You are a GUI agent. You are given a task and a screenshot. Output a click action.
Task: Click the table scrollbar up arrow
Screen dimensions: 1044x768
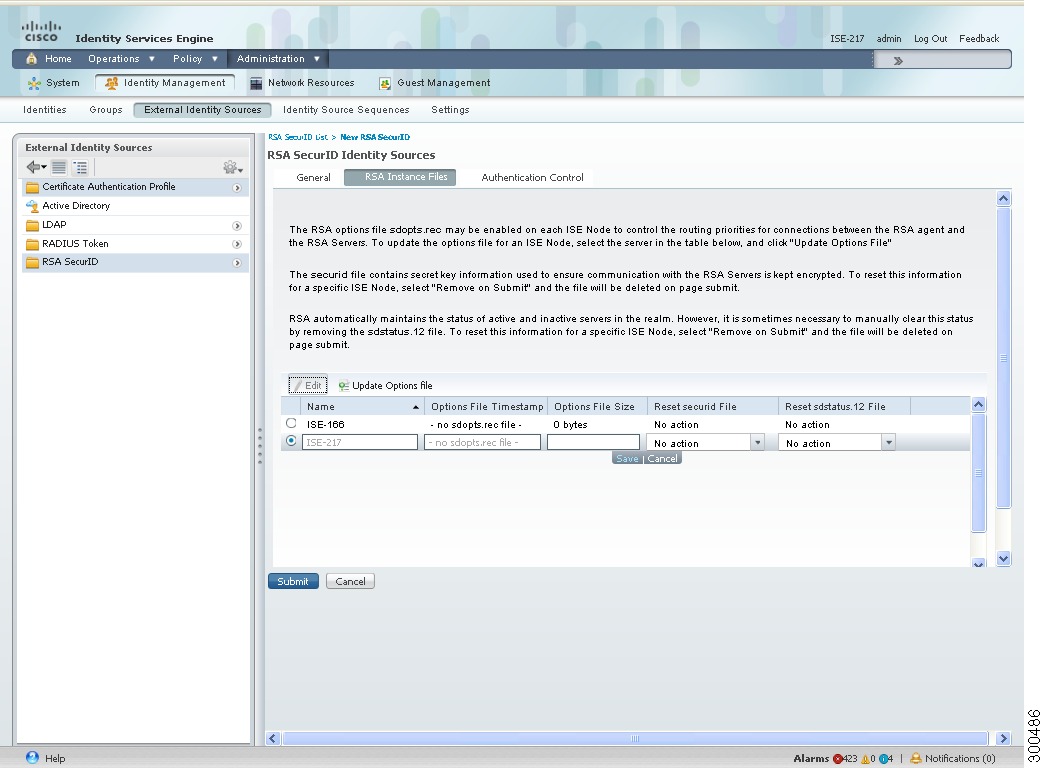(x=978, y=404)
